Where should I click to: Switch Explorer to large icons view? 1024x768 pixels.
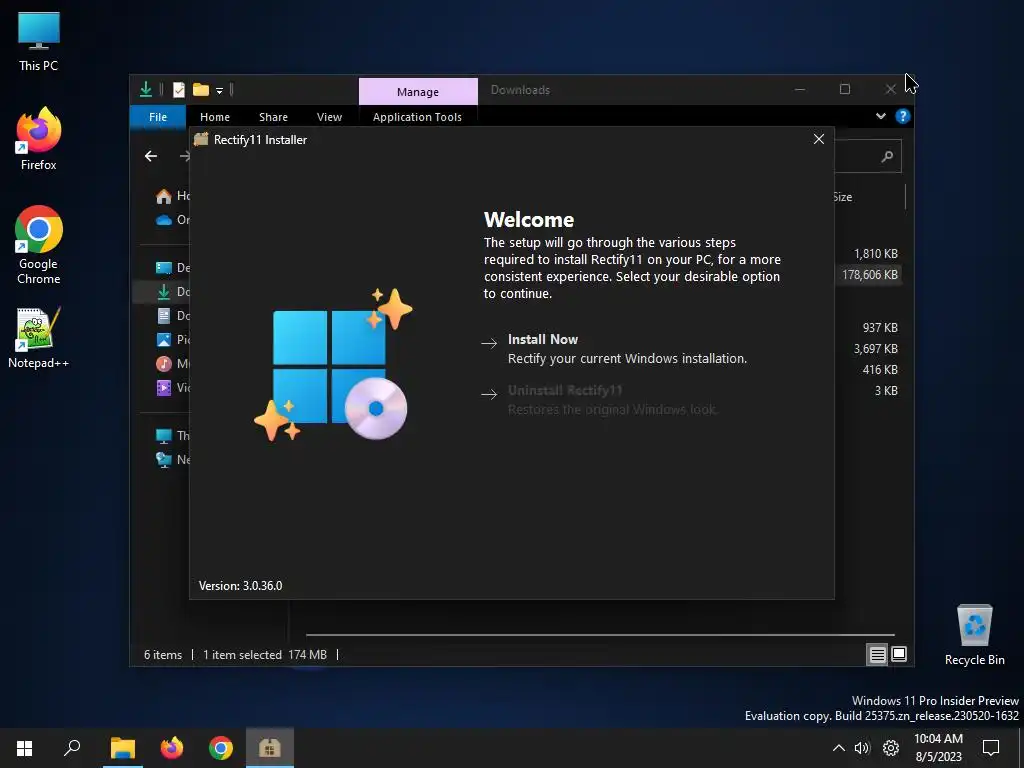pos(899,654)
